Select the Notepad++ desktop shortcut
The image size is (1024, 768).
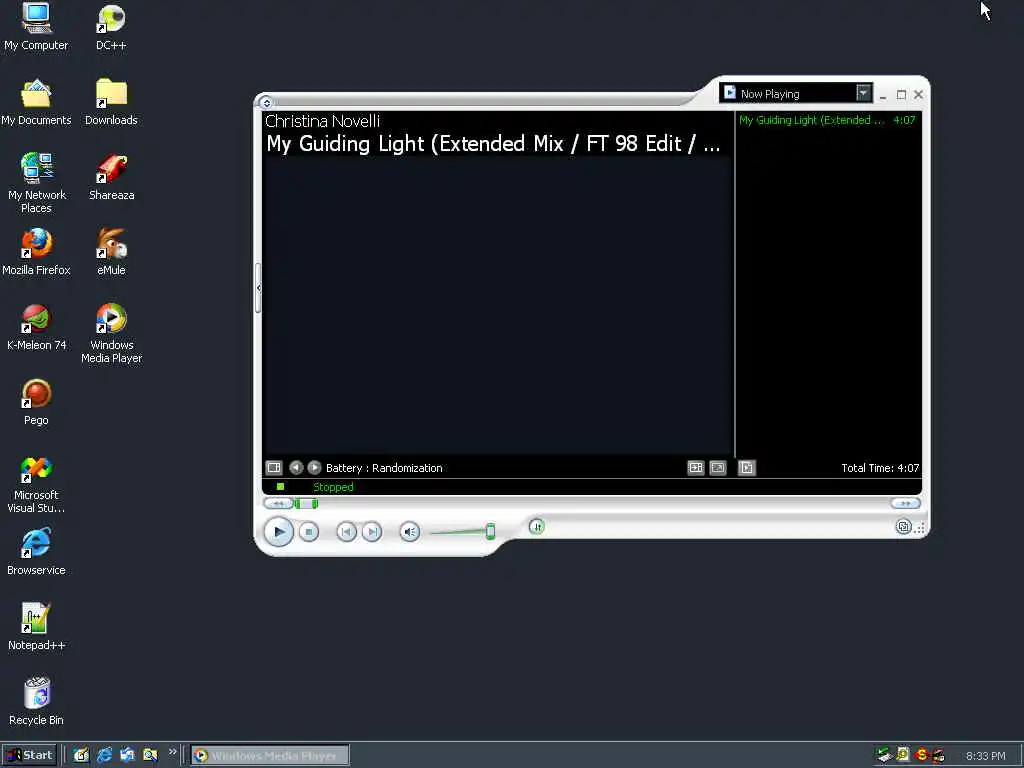(x=36, y=627)
